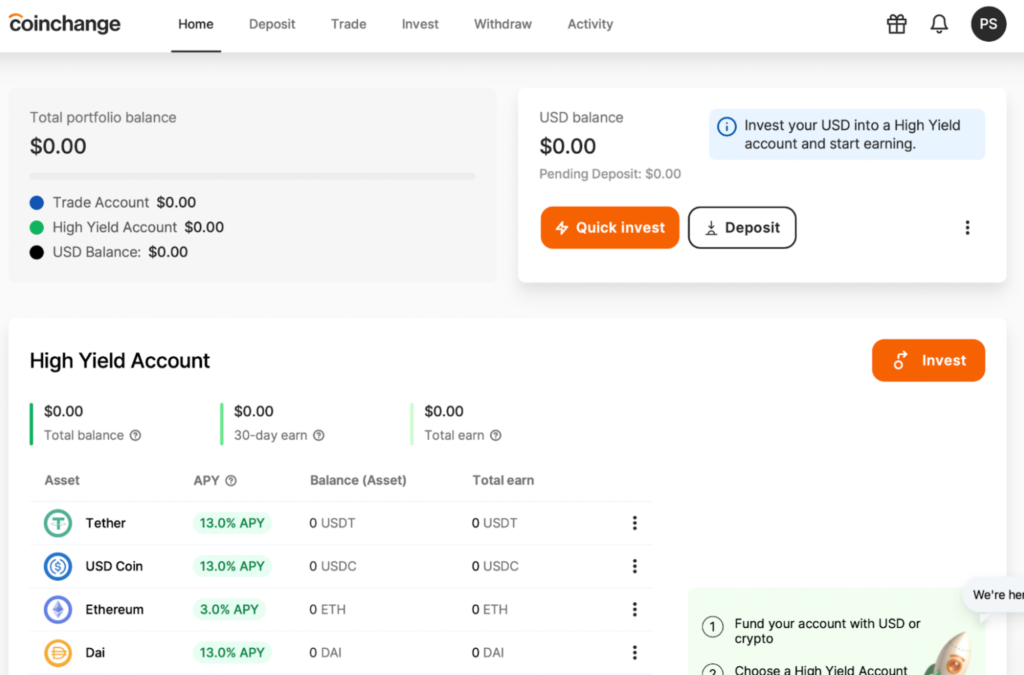Click the USD Coin icon
Viewport: 1024px width, 675px height.
tap(58, 566)
